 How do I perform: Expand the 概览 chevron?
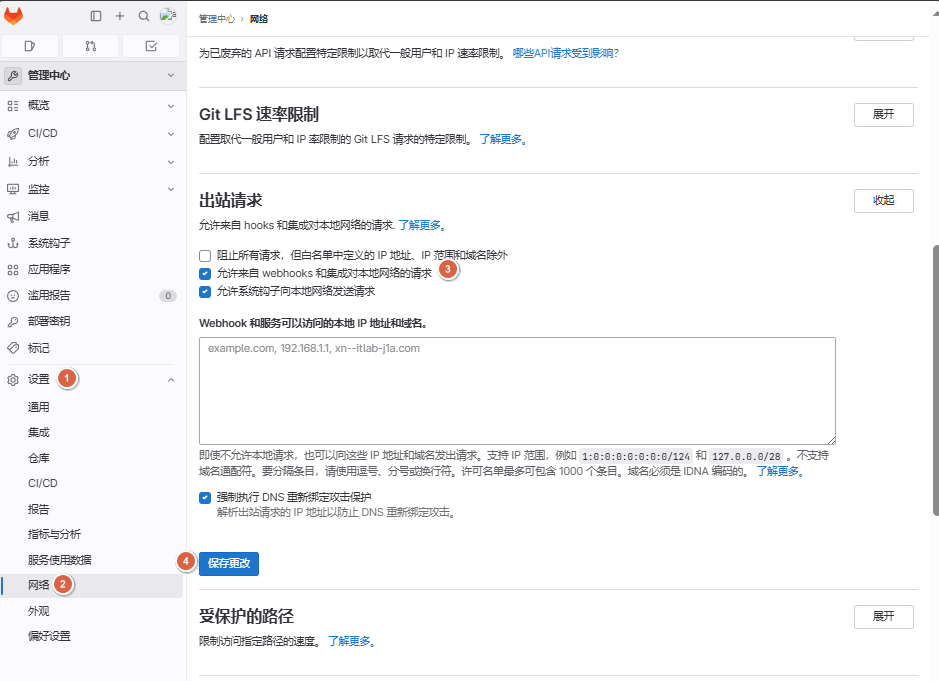click(171, 106)
